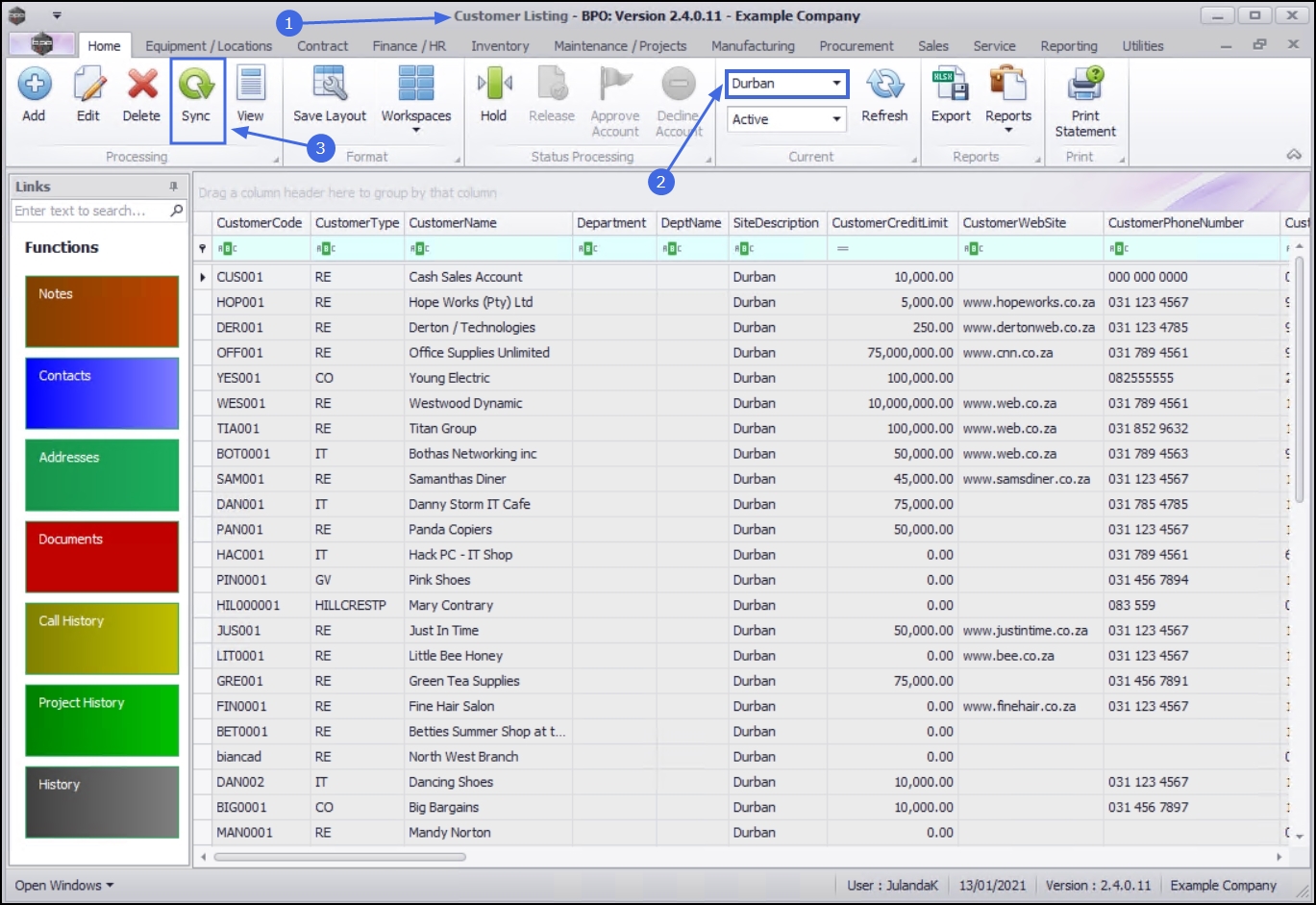The width and height of the screenshot is (1316, 905).
Task: Click the Refresh icon
Action: (x=884, y=85)
